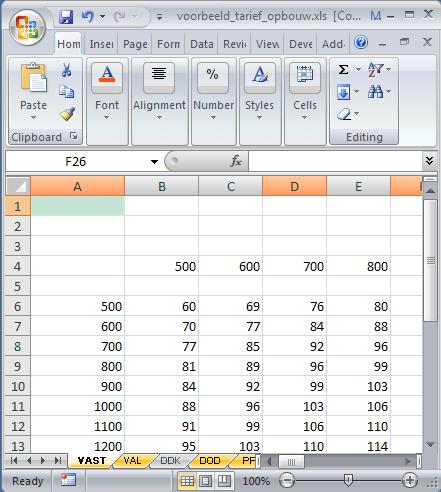The image size is (441, 492).
Task: Switch to the VAL sheet tab
Action: pos(132,461)
